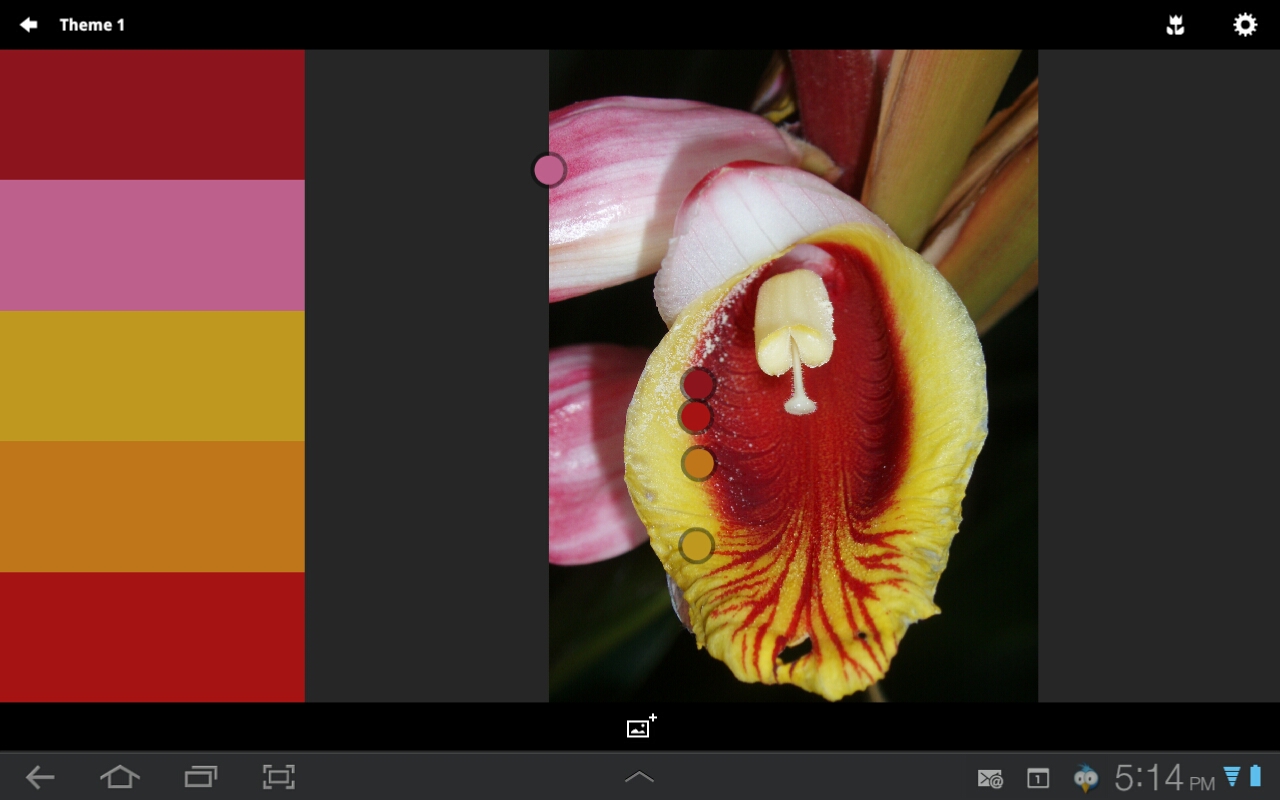
Task: Select the golden yellow color swatch
Action: pos(152,376)
